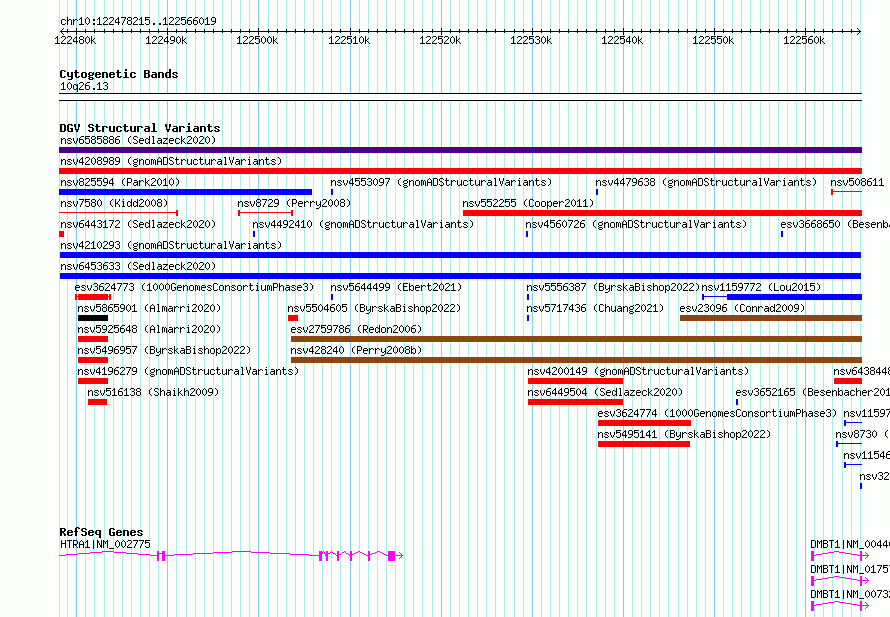Click nsv4479638 (gnomADStructuralVariants) label
Screen dimensions: 890x617
tap(706, 182)
